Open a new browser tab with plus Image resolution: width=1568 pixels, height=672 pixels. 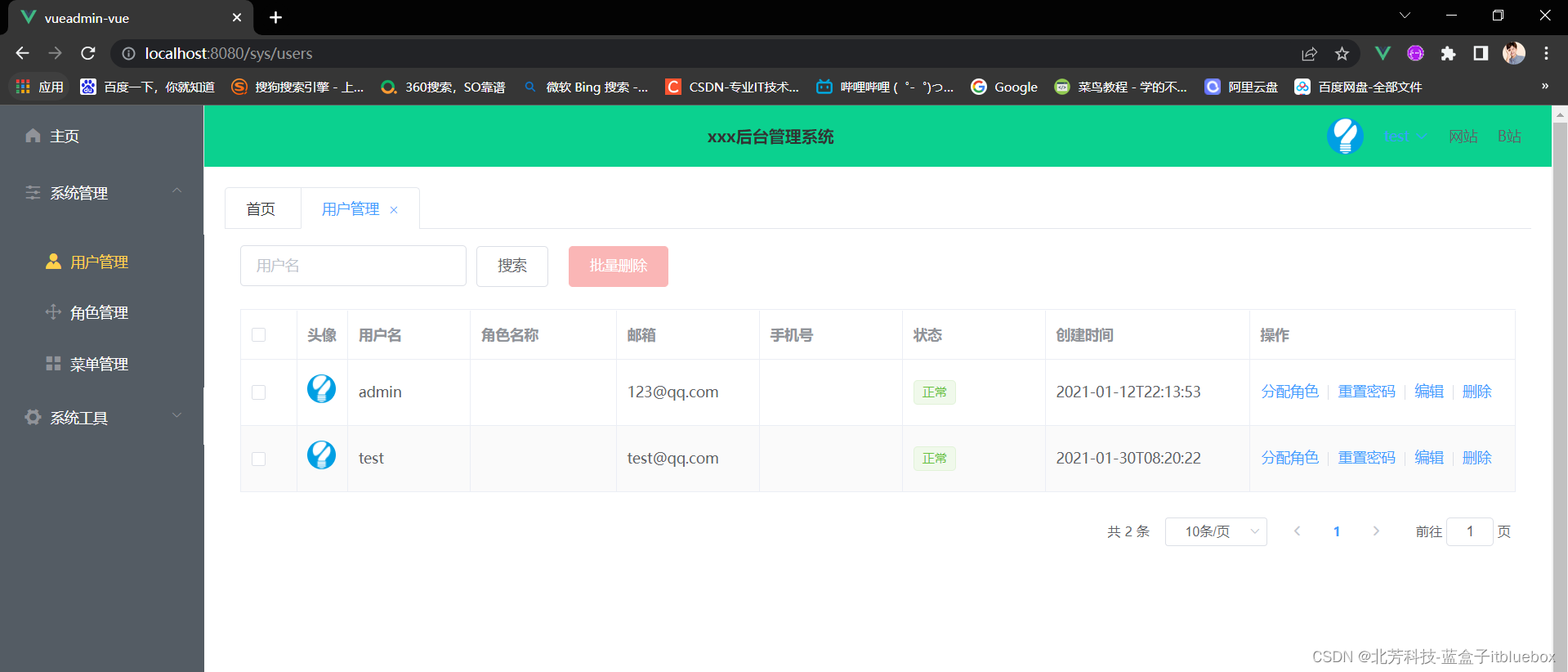click(276, 17)
